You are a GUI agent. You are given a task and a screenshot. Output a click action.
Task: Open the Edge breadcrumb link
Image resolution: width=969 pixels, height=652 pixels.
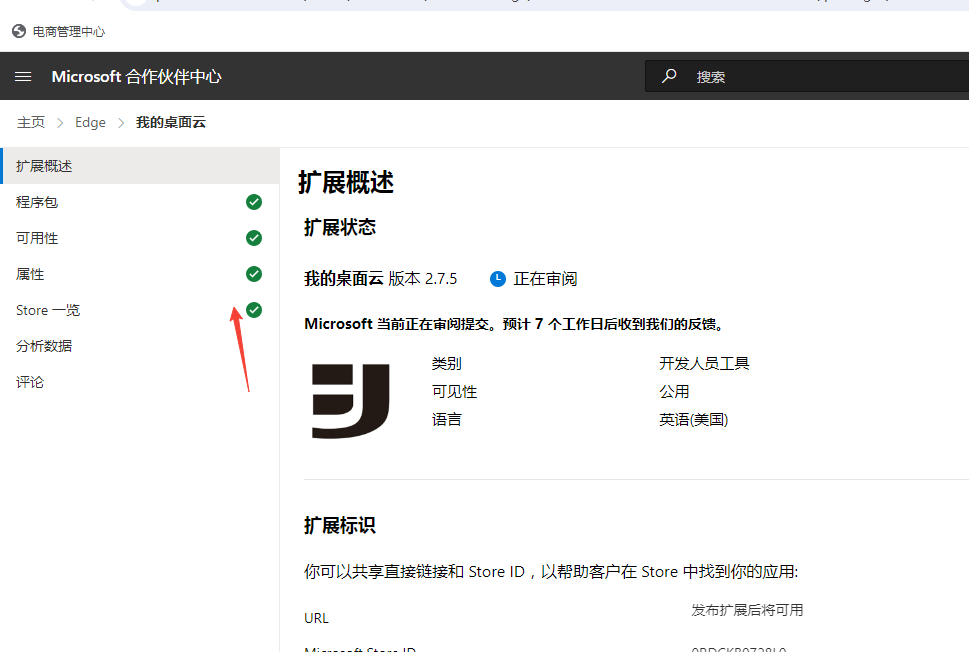click(x=90, y=122)
